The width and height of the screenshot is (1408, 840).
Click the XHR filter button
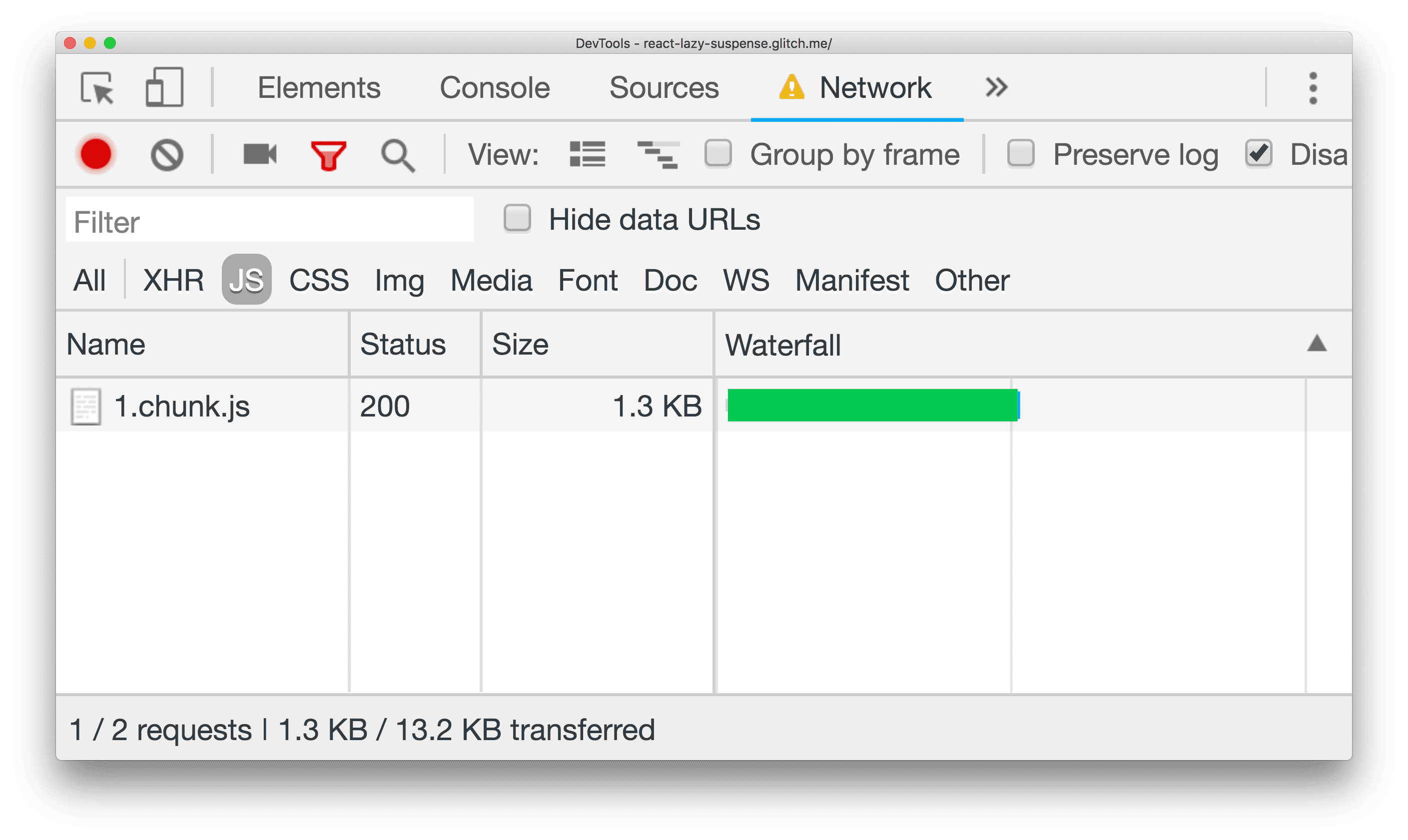pos(173,278)
